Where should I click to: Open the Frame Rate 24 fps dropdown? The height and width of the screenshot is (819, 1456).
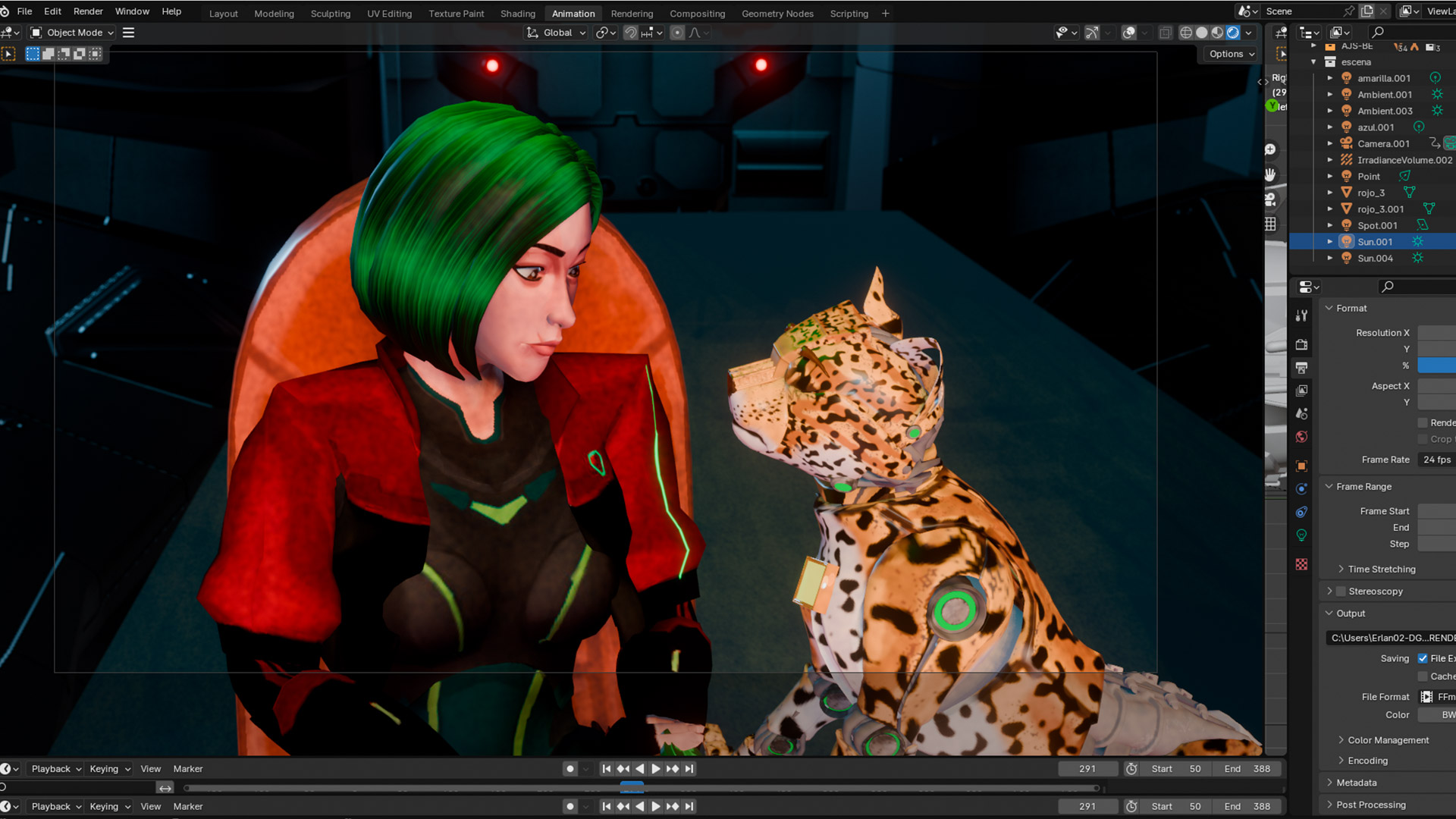tap(1437, 460)
